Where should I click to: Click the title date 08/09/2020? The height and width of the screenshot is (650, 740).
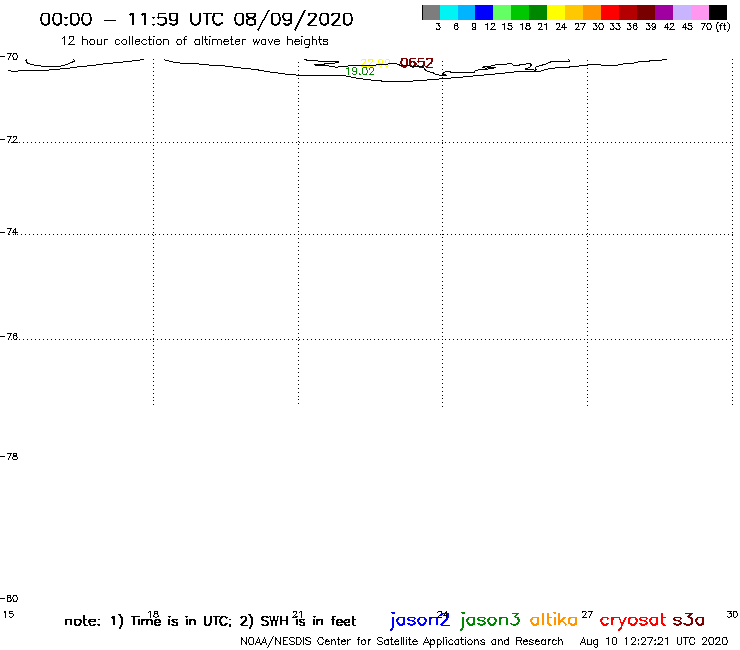293,19
